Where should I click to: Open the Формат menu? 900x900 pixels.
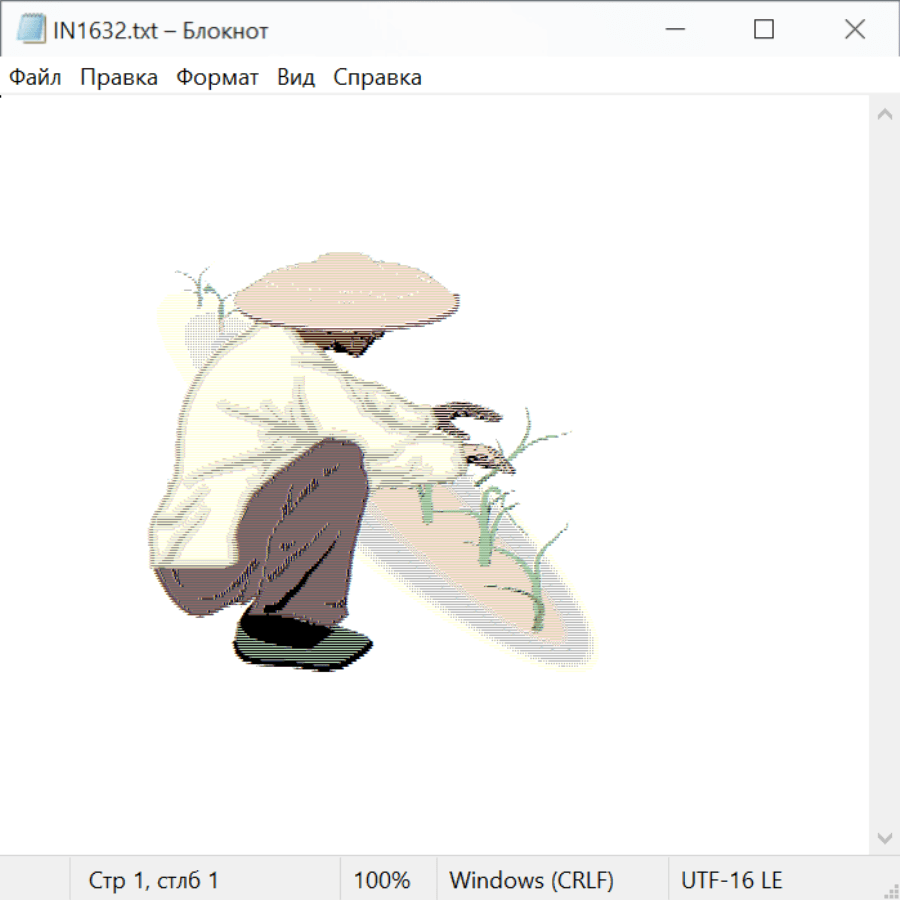click(x=217, y=78)
